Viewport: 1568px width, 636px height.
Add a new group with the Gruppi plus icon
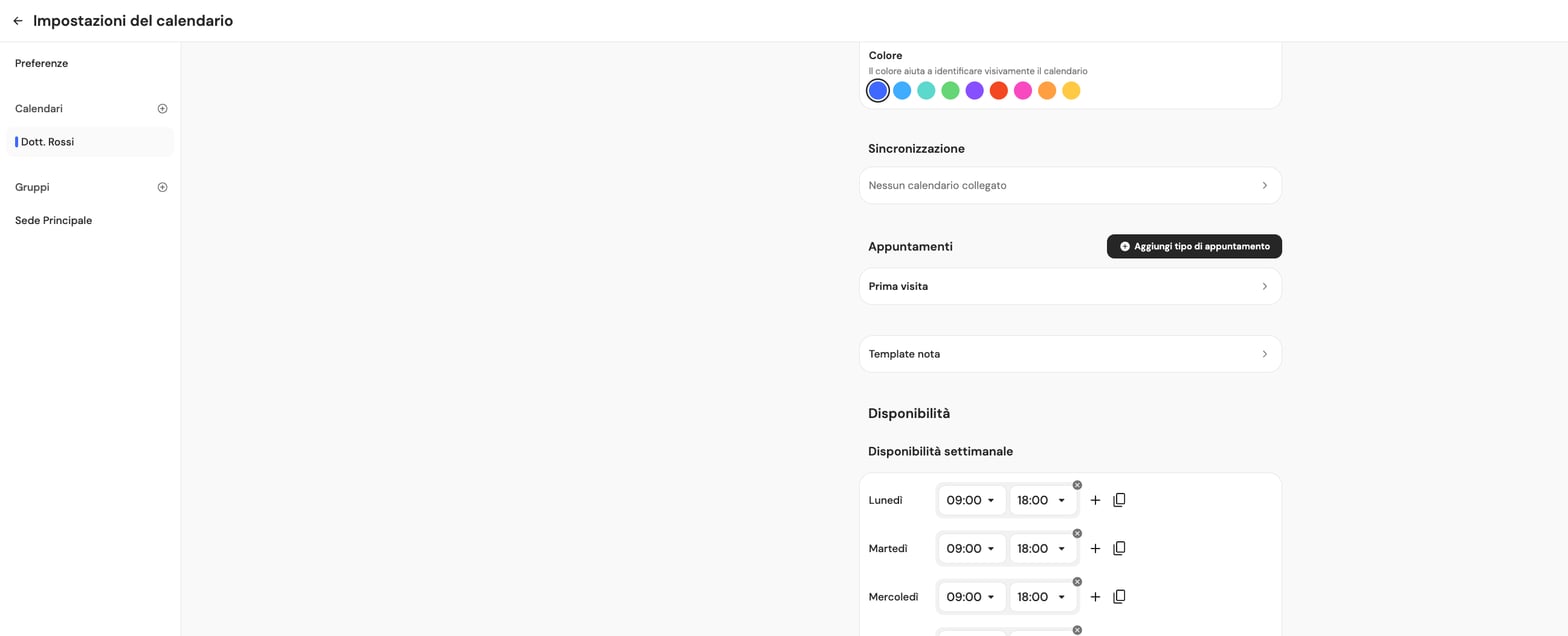click(162, 187)
